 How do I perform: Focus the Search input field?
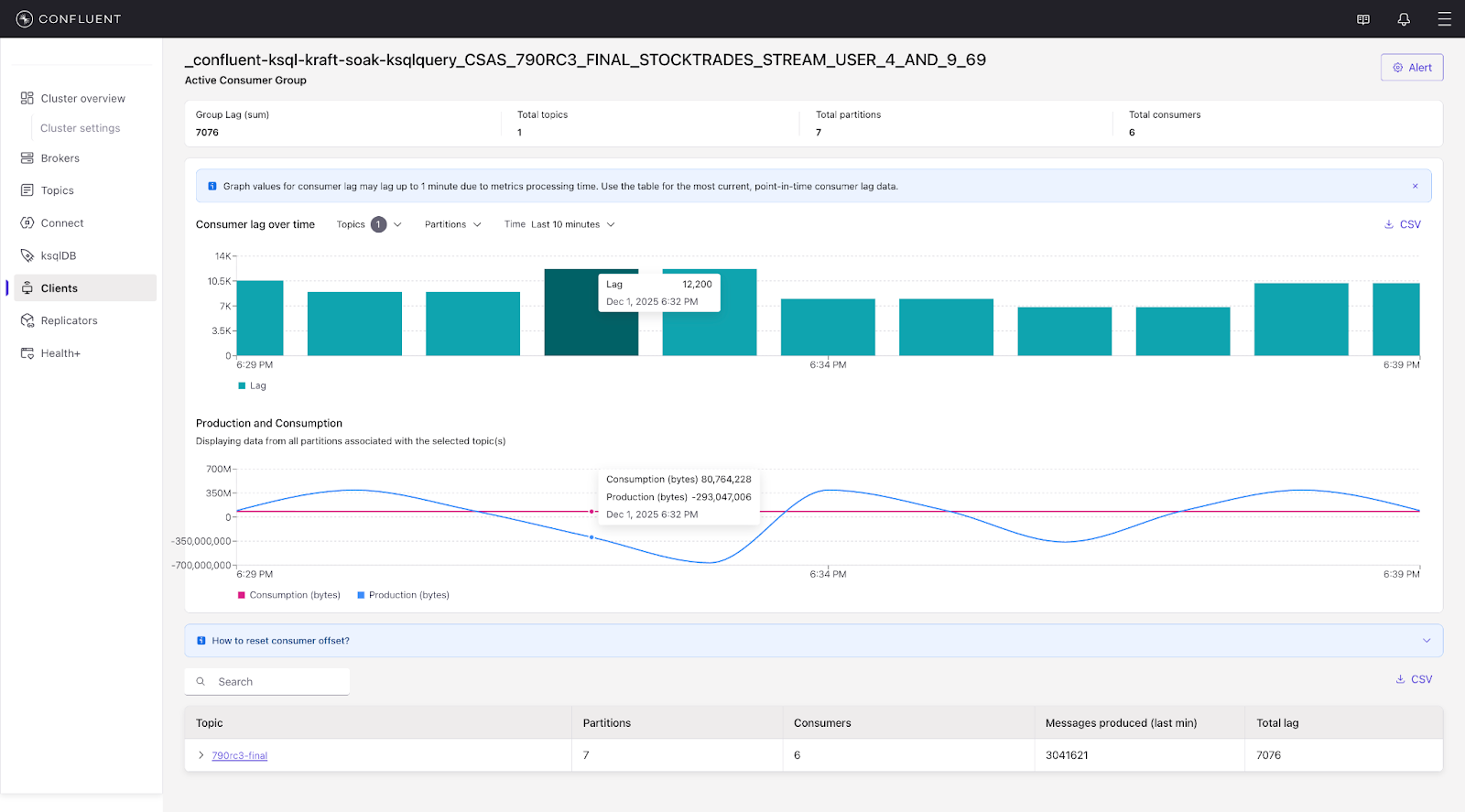[267, 681]
